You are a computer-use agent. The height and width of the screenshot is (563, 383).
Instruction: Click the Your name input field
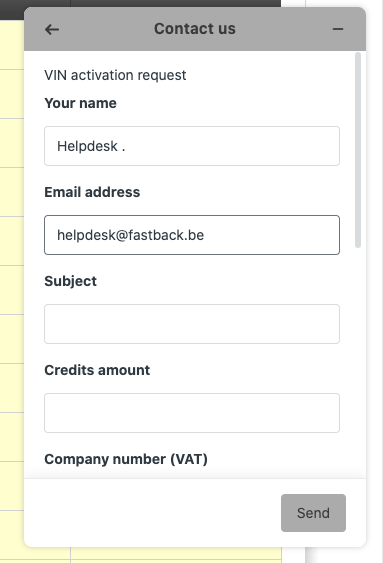click(192, 146)
